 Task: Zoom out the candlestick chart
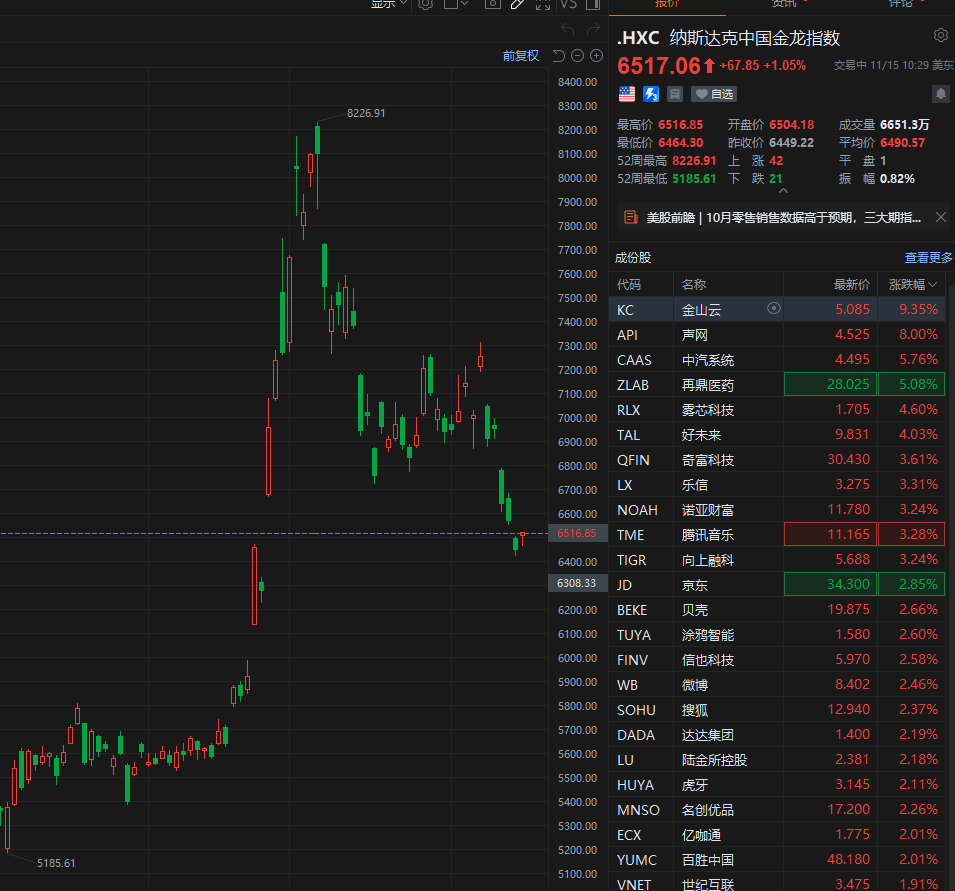tap(577, 56)
